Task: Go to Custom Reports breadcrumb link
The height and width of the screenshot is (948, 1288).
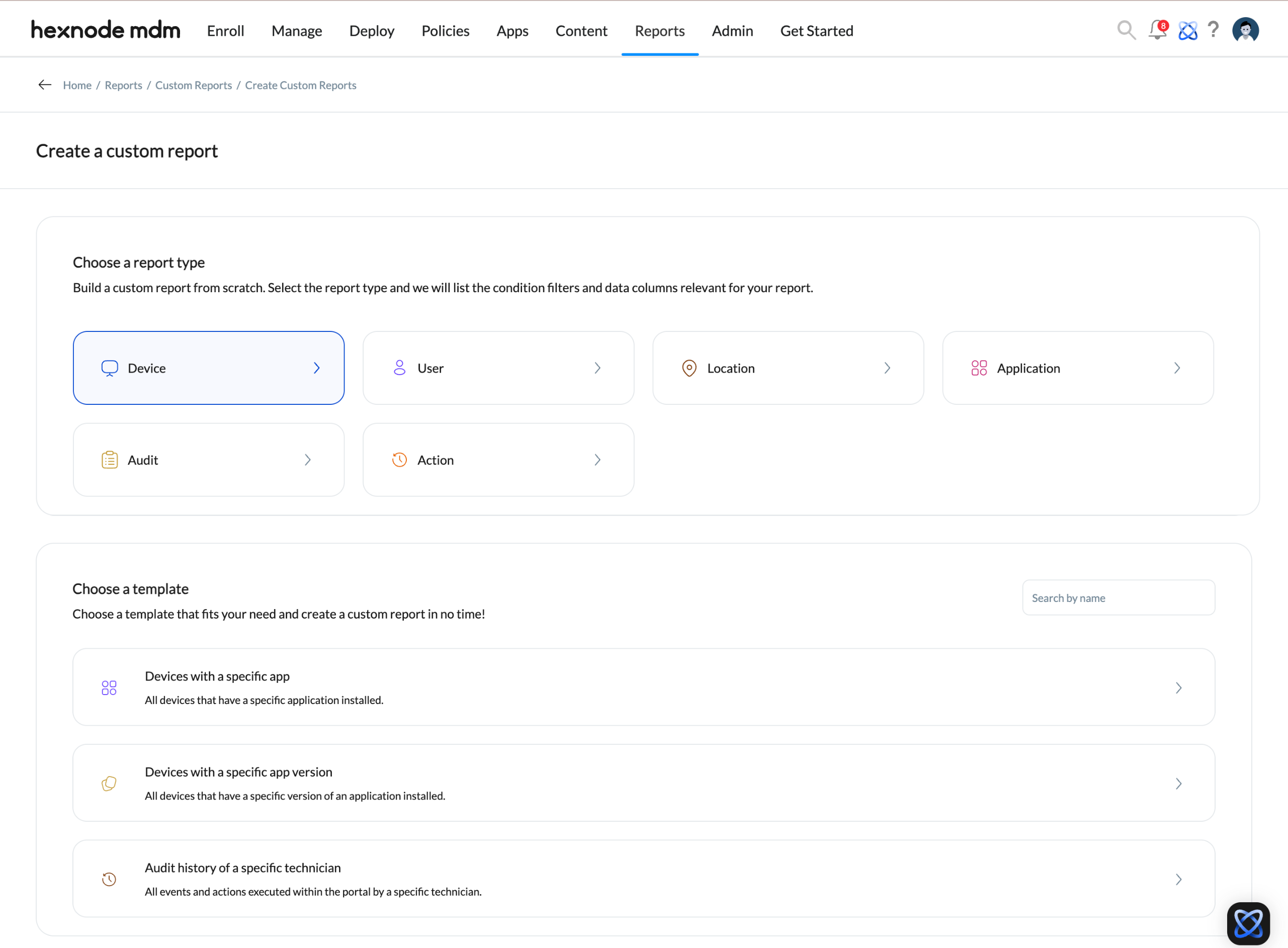Action: tap(193, 85)
